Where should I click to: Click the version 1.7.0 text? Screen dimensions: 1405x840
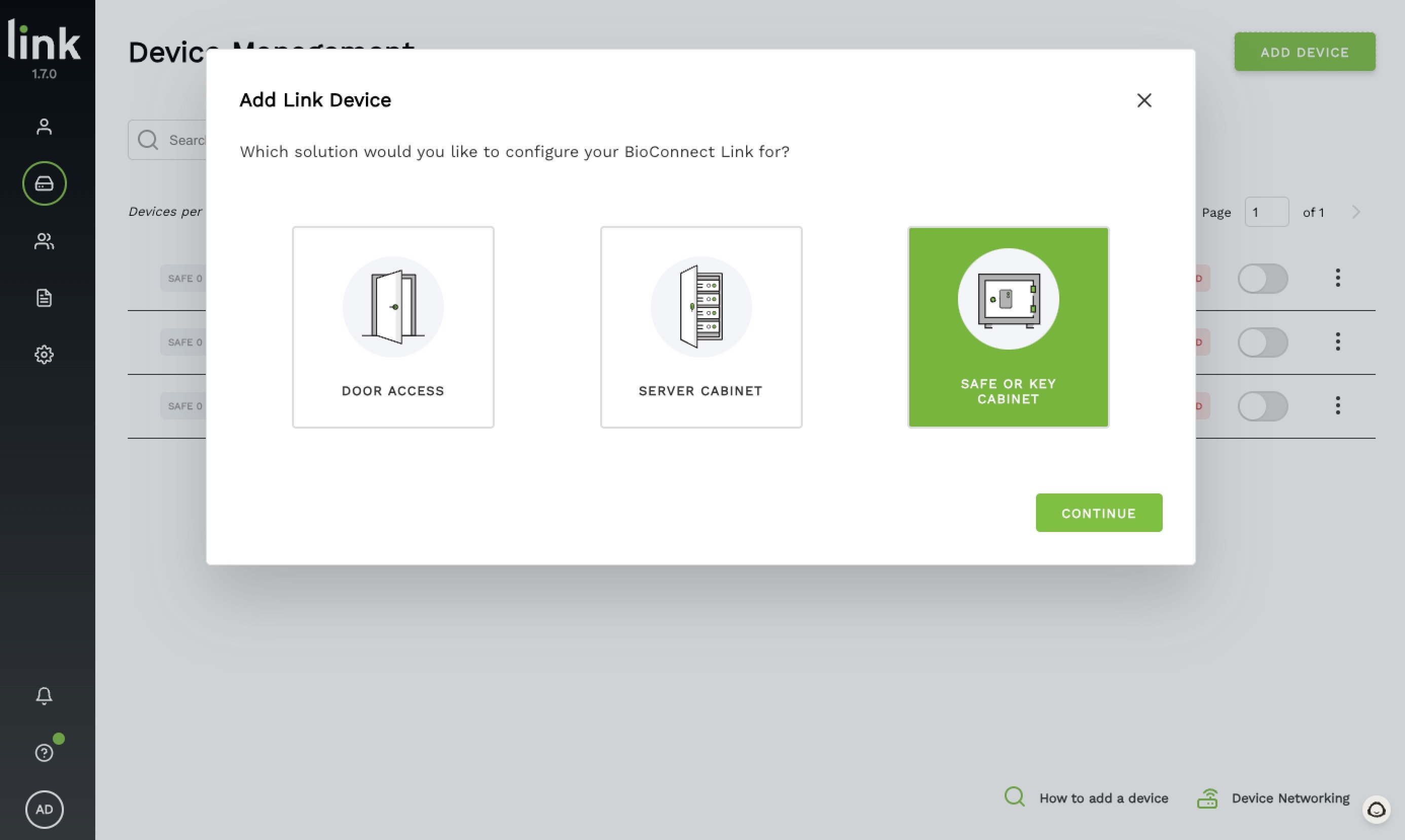point(44,74)
